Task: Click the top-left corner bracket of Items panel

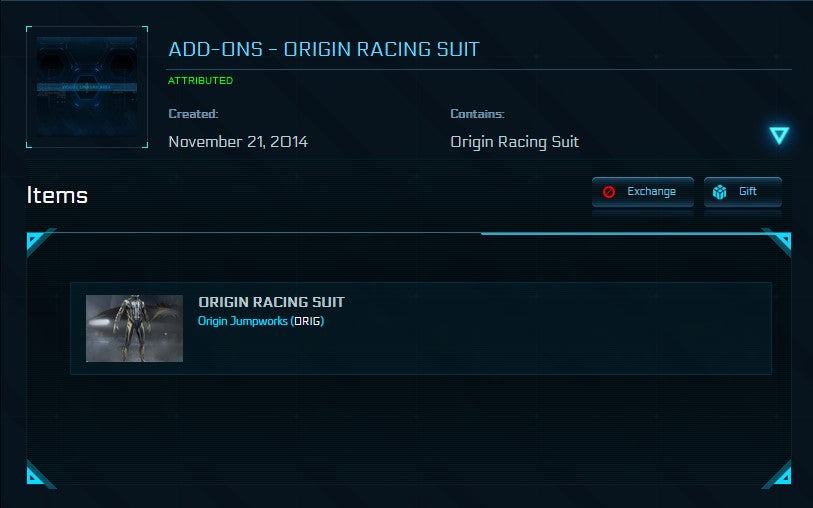Action: pos(38,241)
